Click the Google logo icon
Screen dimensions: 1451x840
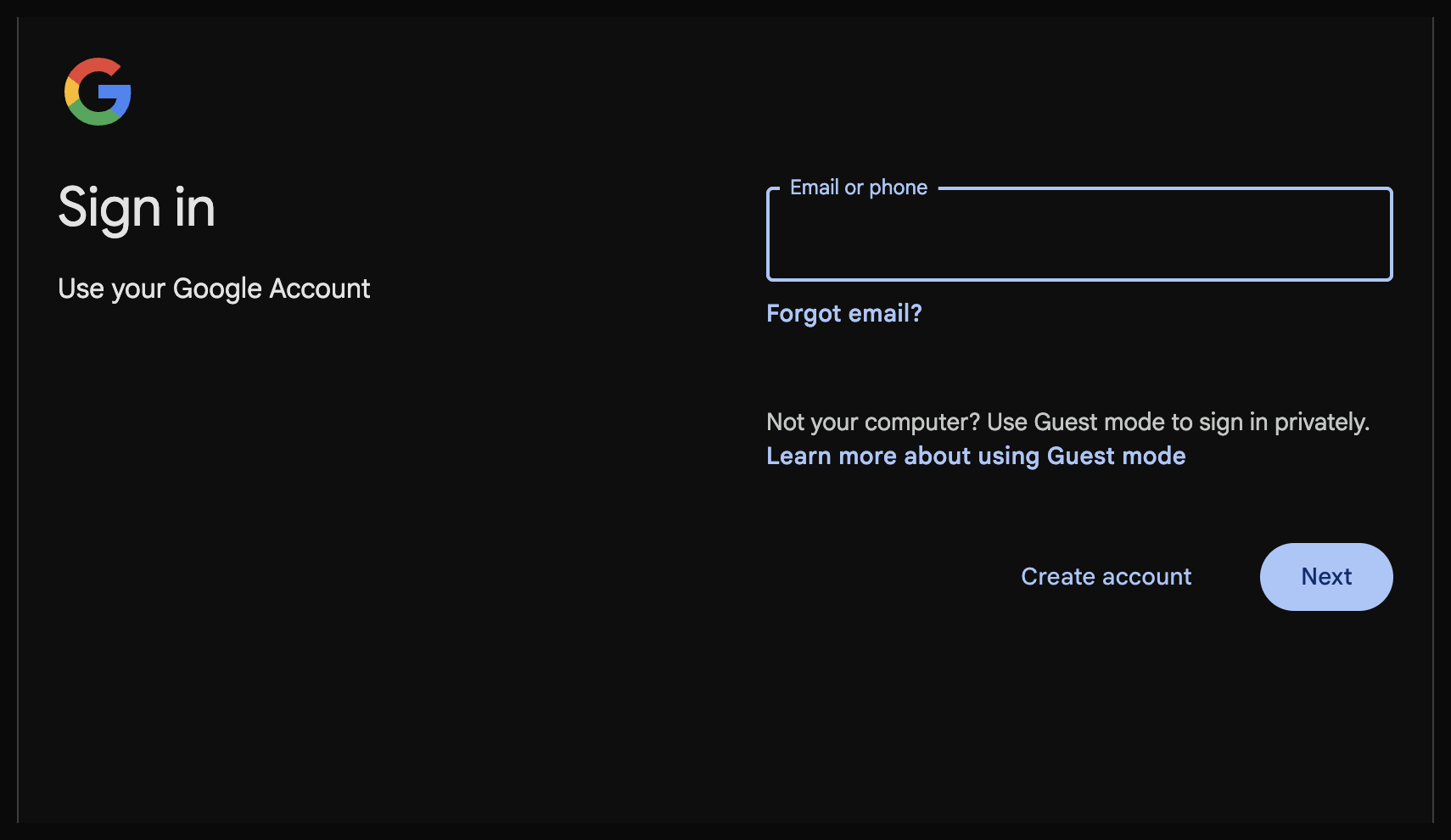click(98, 92)
